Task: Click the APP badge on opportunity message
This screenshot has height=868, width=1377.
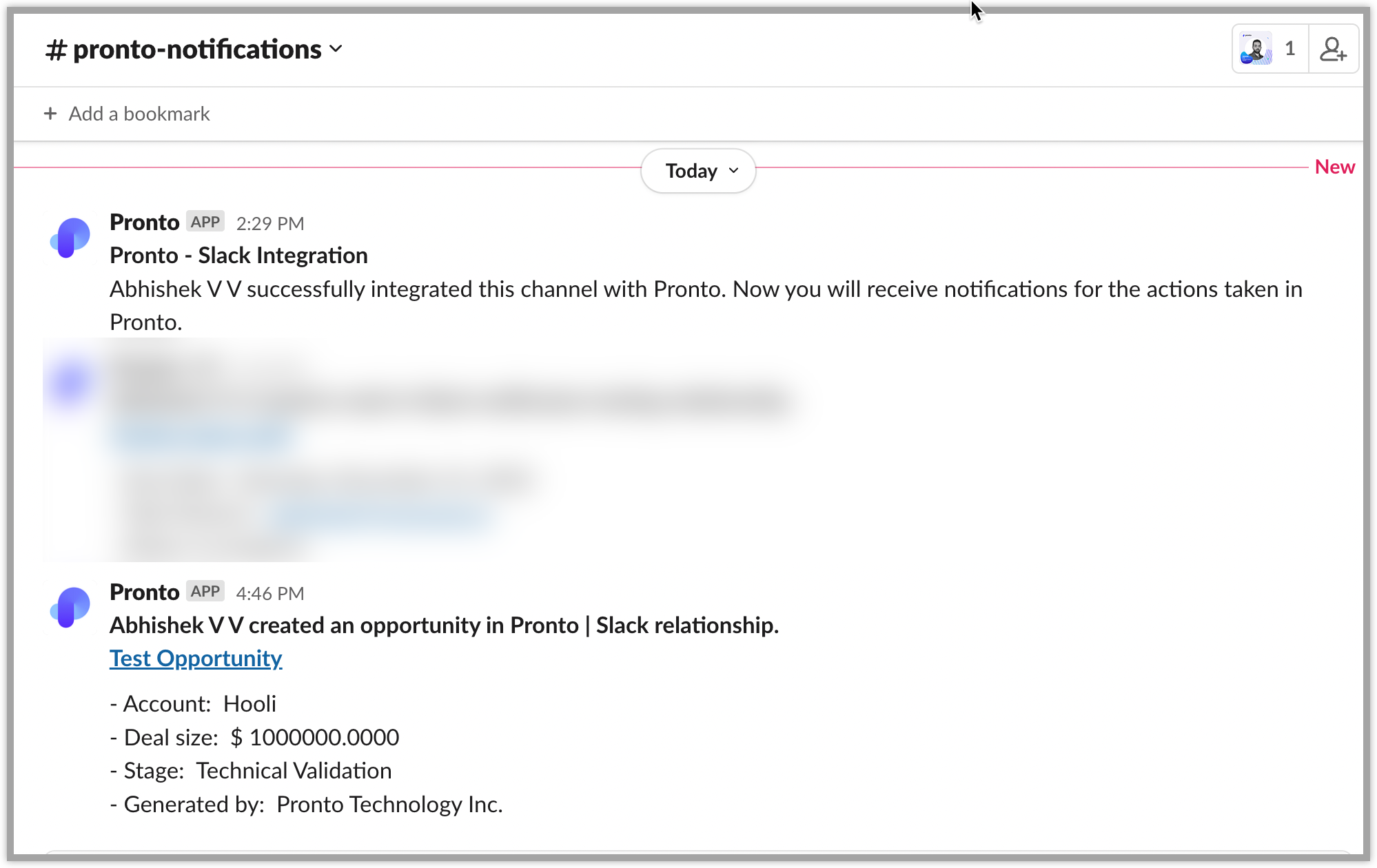Action: pos(205,591)
